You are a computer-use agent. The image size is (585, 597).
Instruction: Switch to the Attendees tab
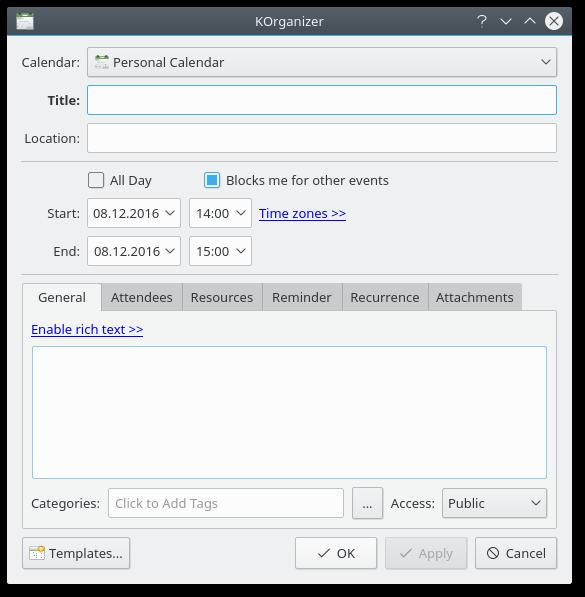pos(142,297)
